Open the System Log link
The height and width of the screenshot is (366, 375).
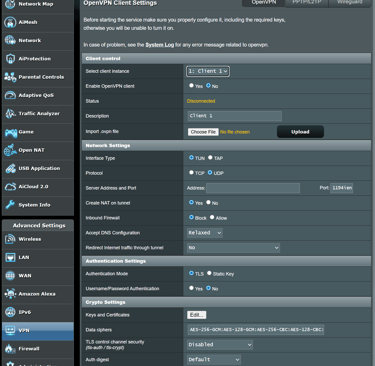click(160, 45)
